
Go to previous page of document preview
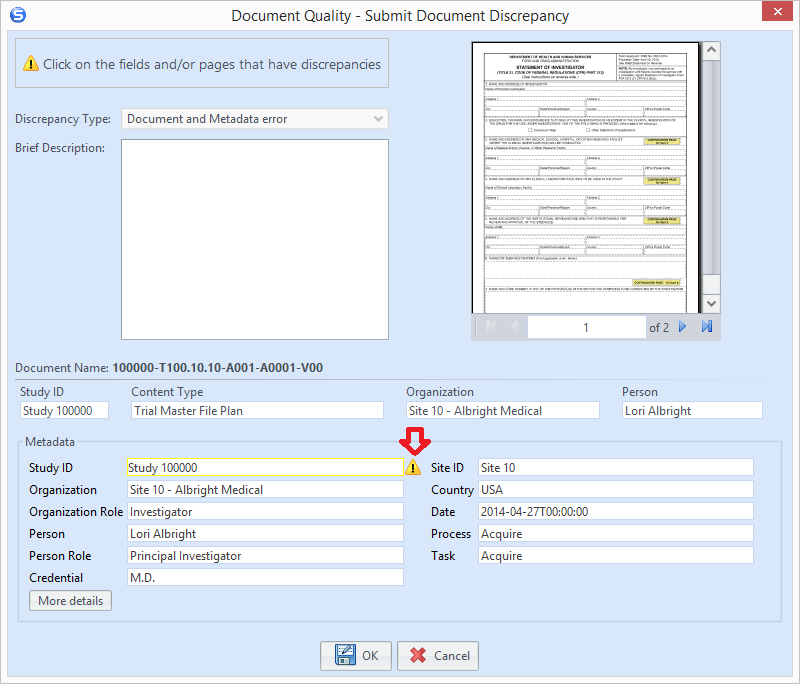point(514,326)
